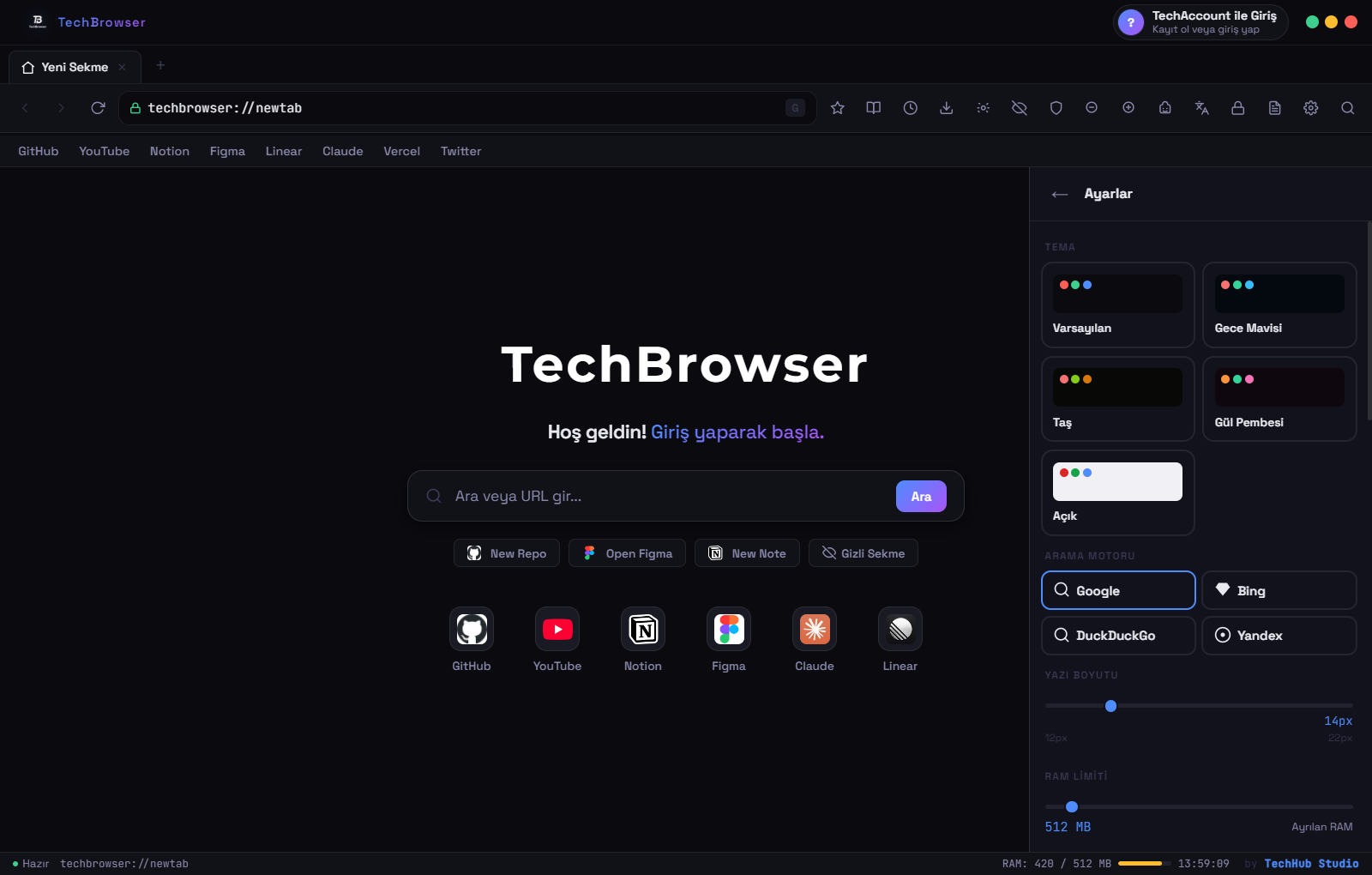Open Figma bookmark in bookmarks bar
Viewport: 1372px width, 875px height.
(227, 151)
